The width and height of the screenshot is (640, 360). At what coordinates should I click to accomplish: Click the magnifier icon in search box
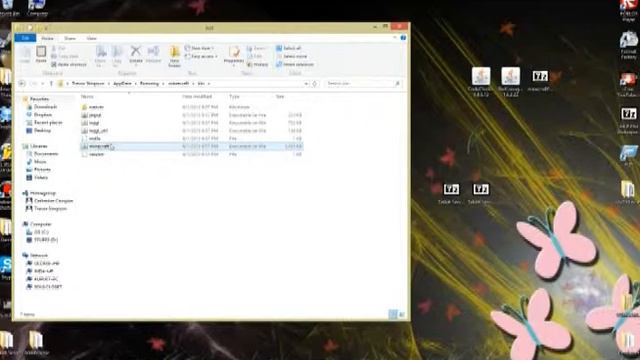(x=397, y=84)
